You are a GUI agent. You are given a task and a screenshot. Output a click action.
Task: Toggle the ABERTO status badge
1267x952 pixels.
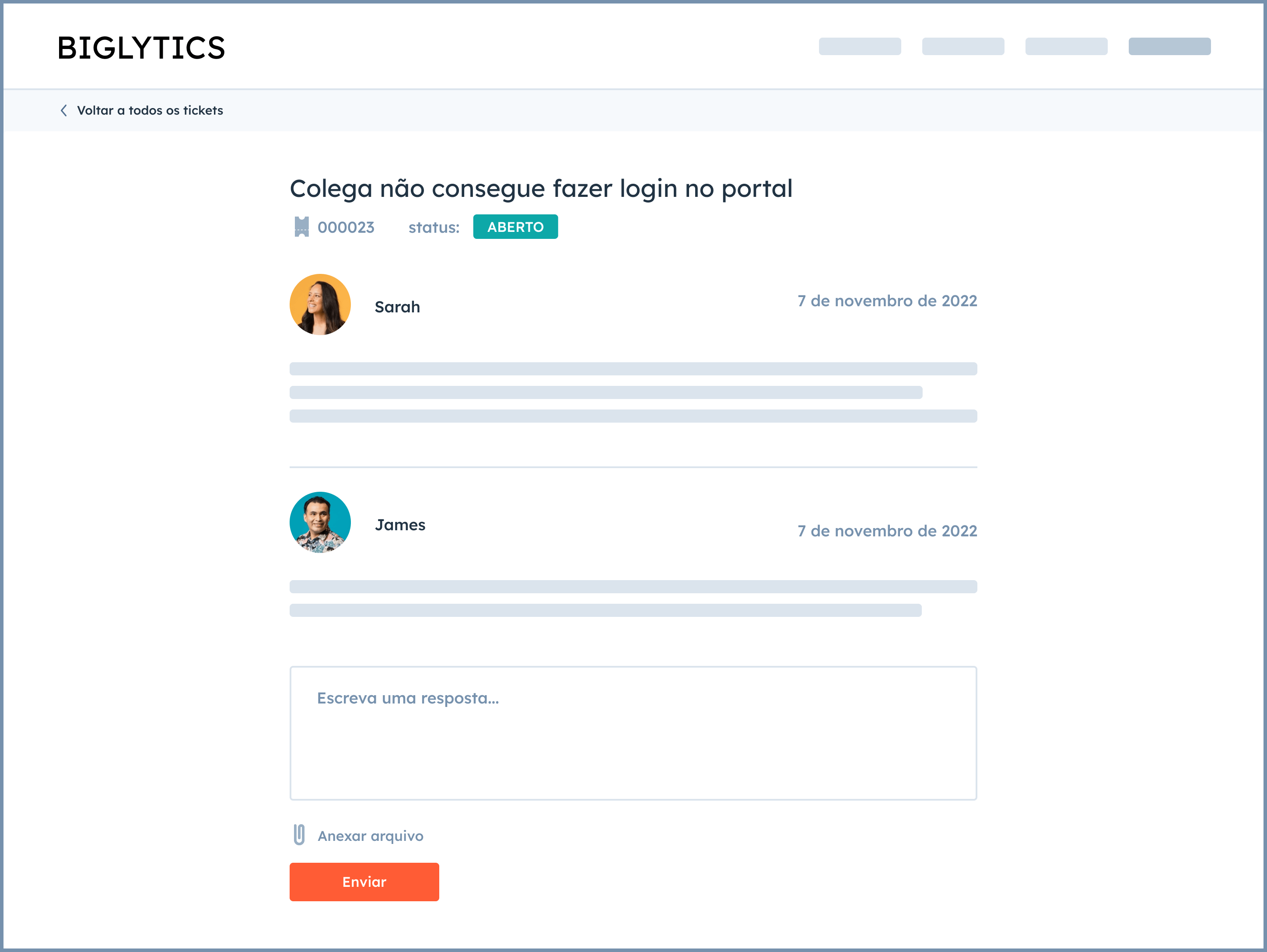coord(515,226)
